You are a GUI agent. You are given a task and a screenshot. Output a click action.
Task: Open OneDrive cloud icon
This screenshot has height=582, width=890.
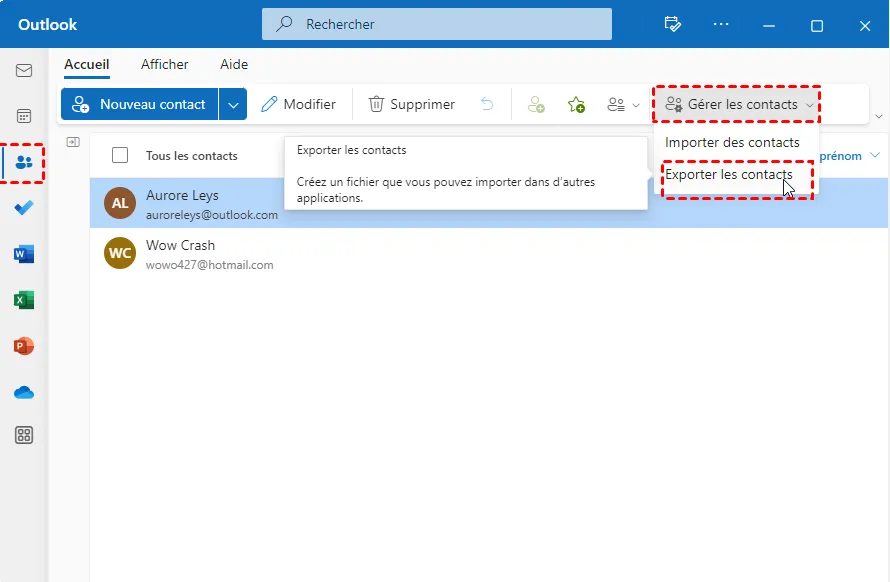coord(24,392)
